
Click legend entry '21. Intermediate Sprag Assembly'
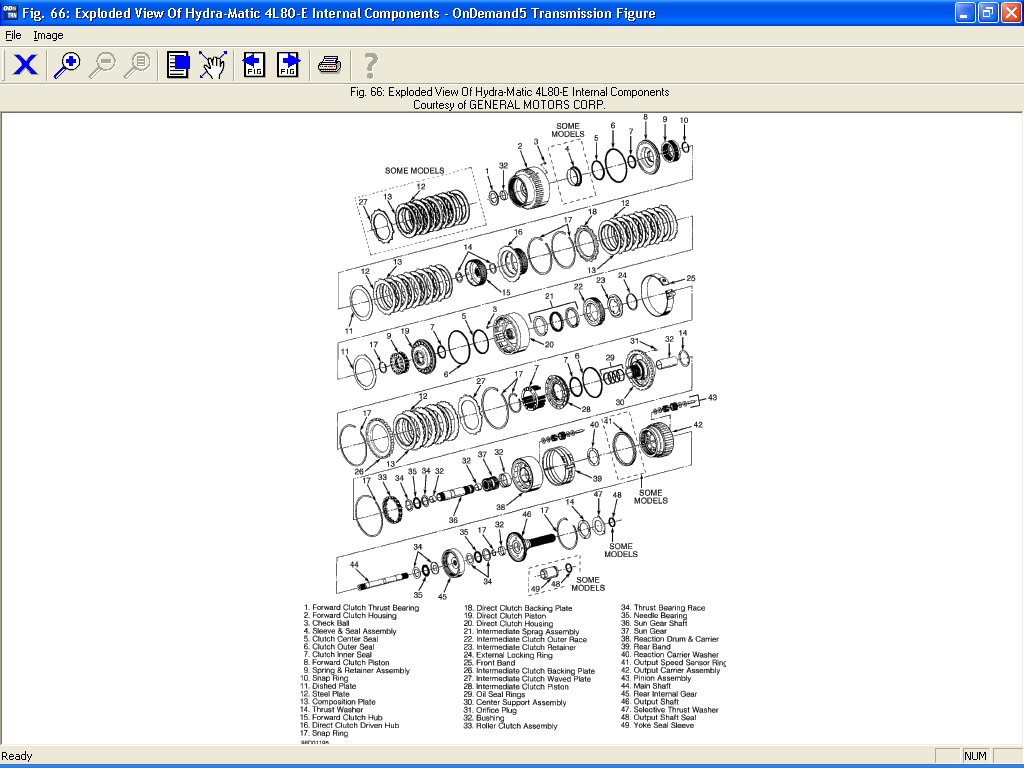pos(522,632)
